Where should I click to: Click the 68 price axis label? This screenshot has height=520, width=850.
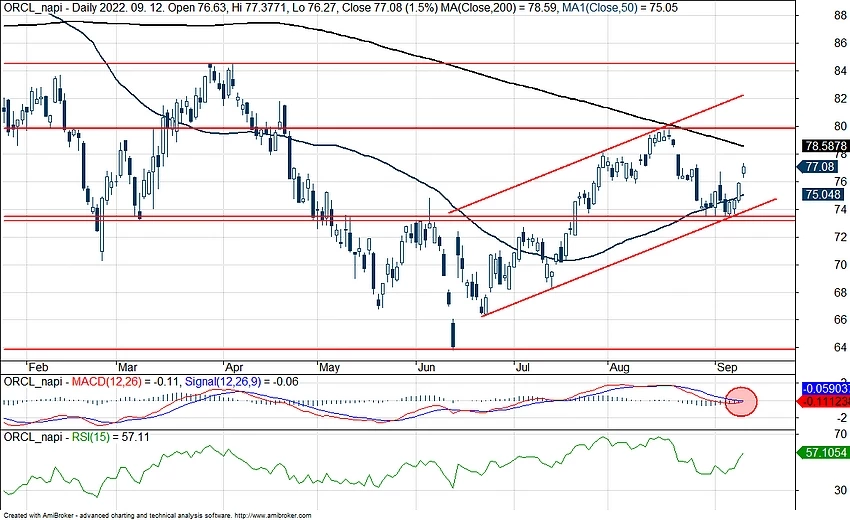(x=841, y=292)
